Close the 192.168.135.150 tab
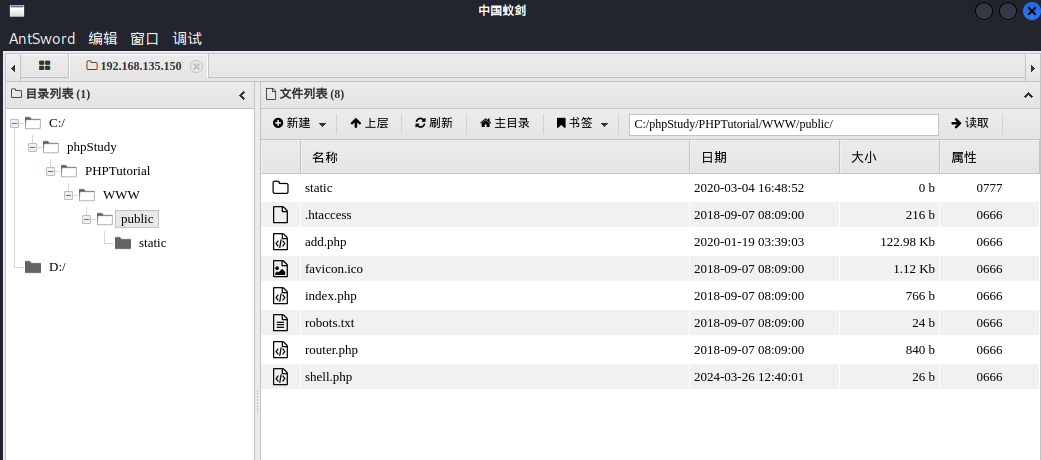 tap(196, 66)
